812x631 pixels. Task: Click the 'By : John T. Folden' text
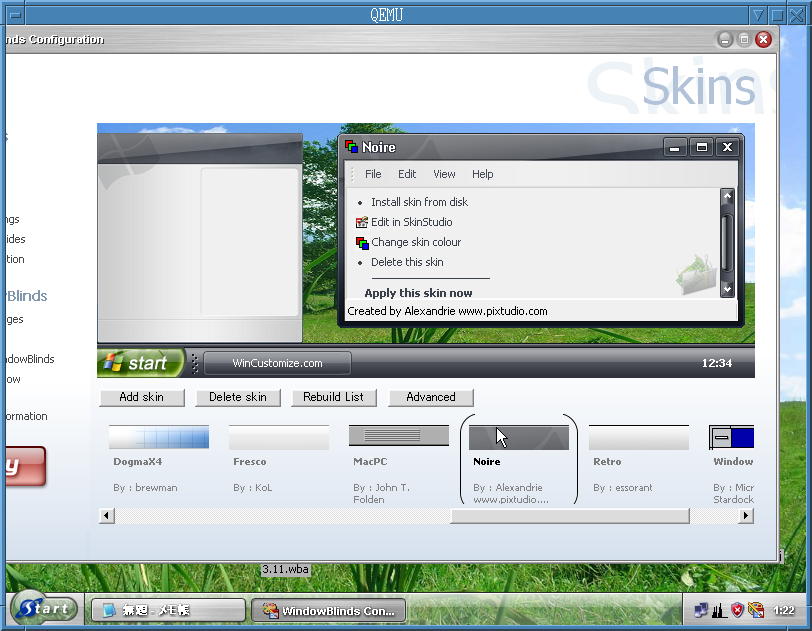[382, 494]
